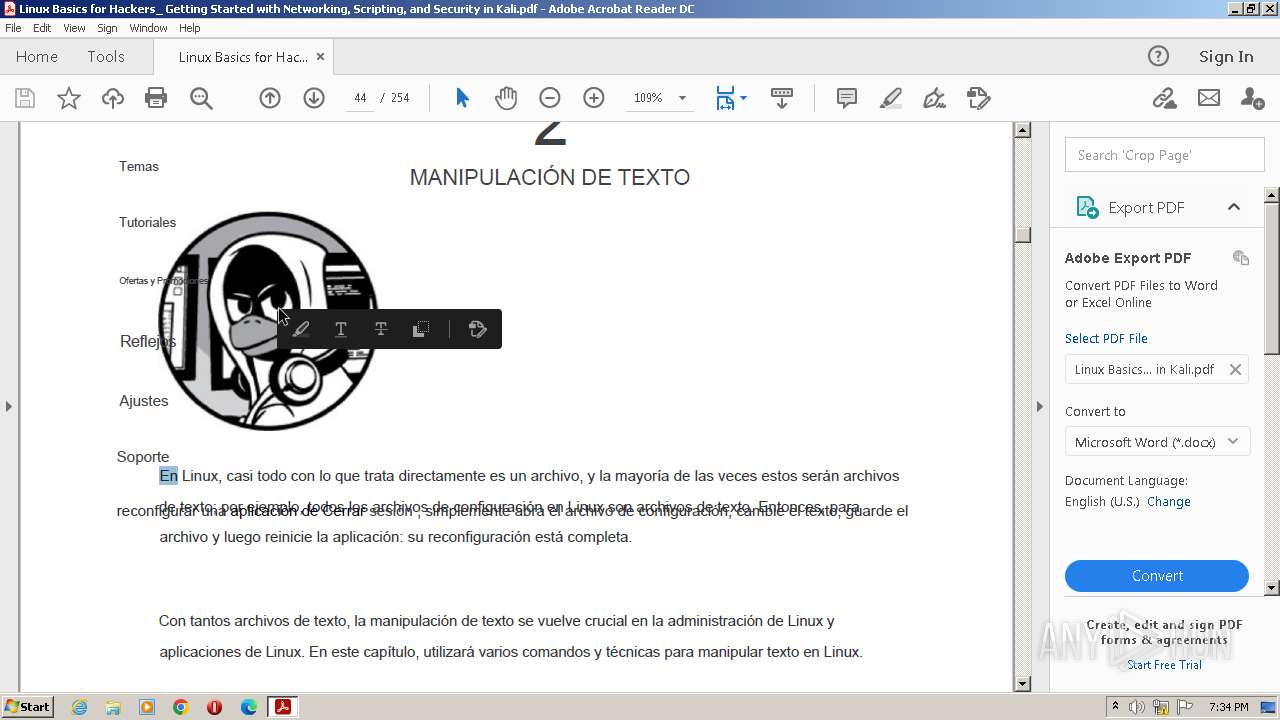Open Opera from taskbar

[x=214, y=707]
